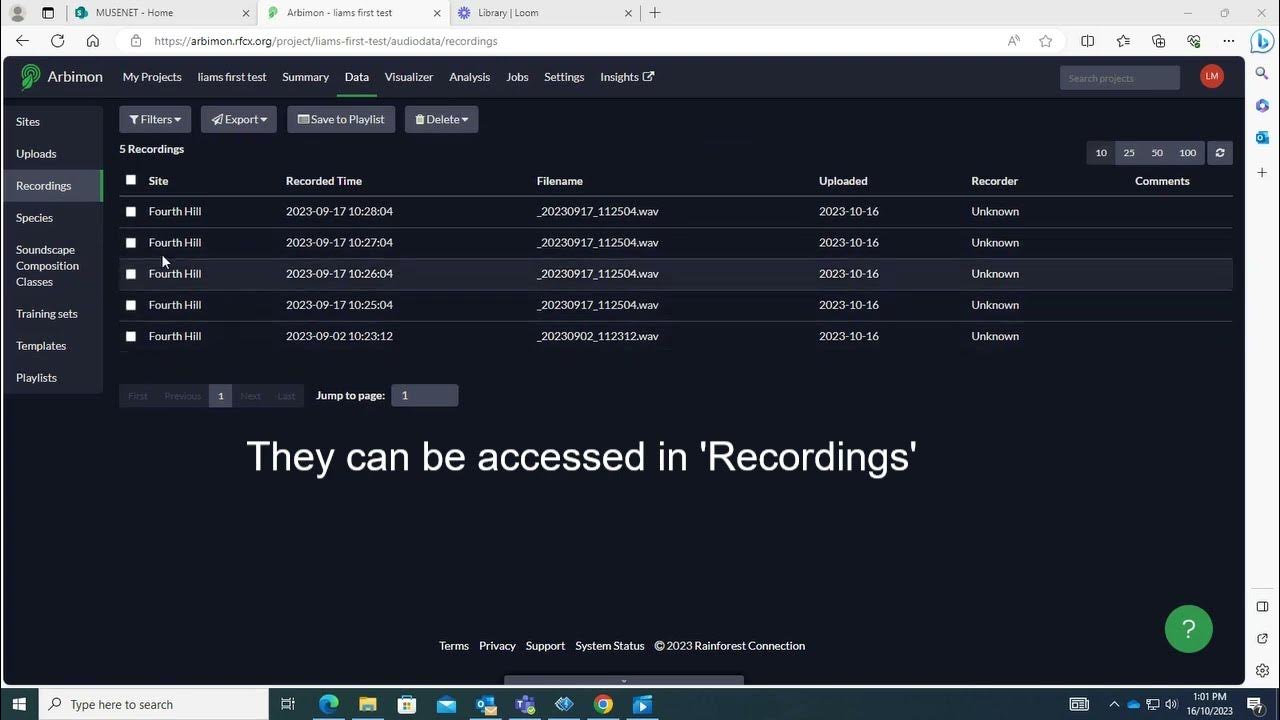
Task: Show hidden system tray icons
Action: click(1114, 704)
